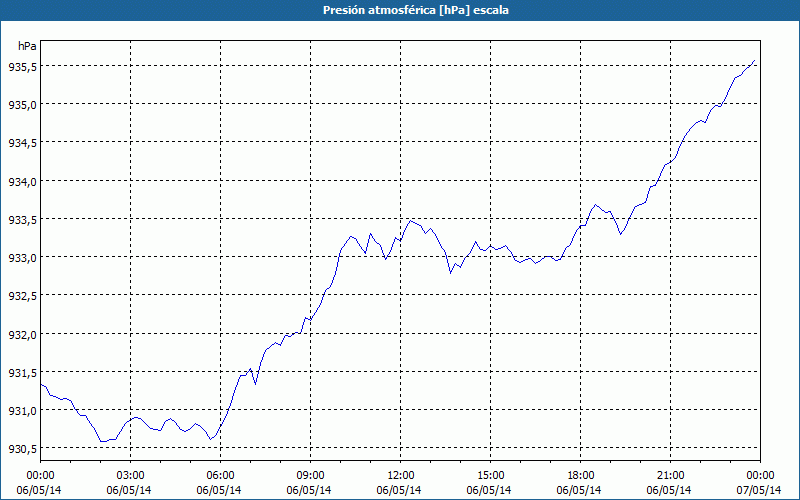Select the 06/05/14 date under 12:00
Screen dimensions: 800x500
click(x=399, y=490)
